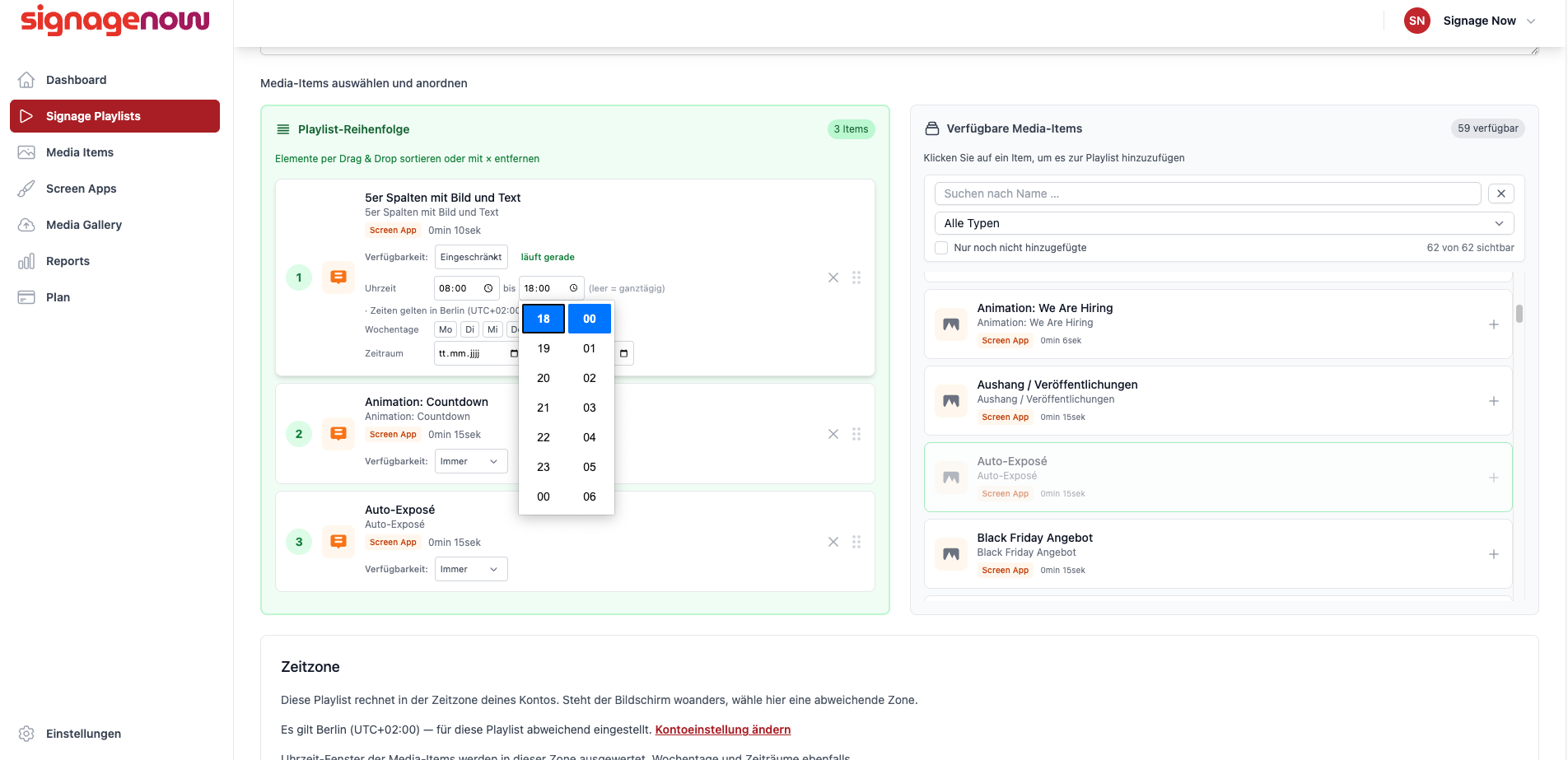Image resolution: width=1568 pixels, height=760 pixels.
Task: Select hour 23 in time picker
Action: click(544, 467)
